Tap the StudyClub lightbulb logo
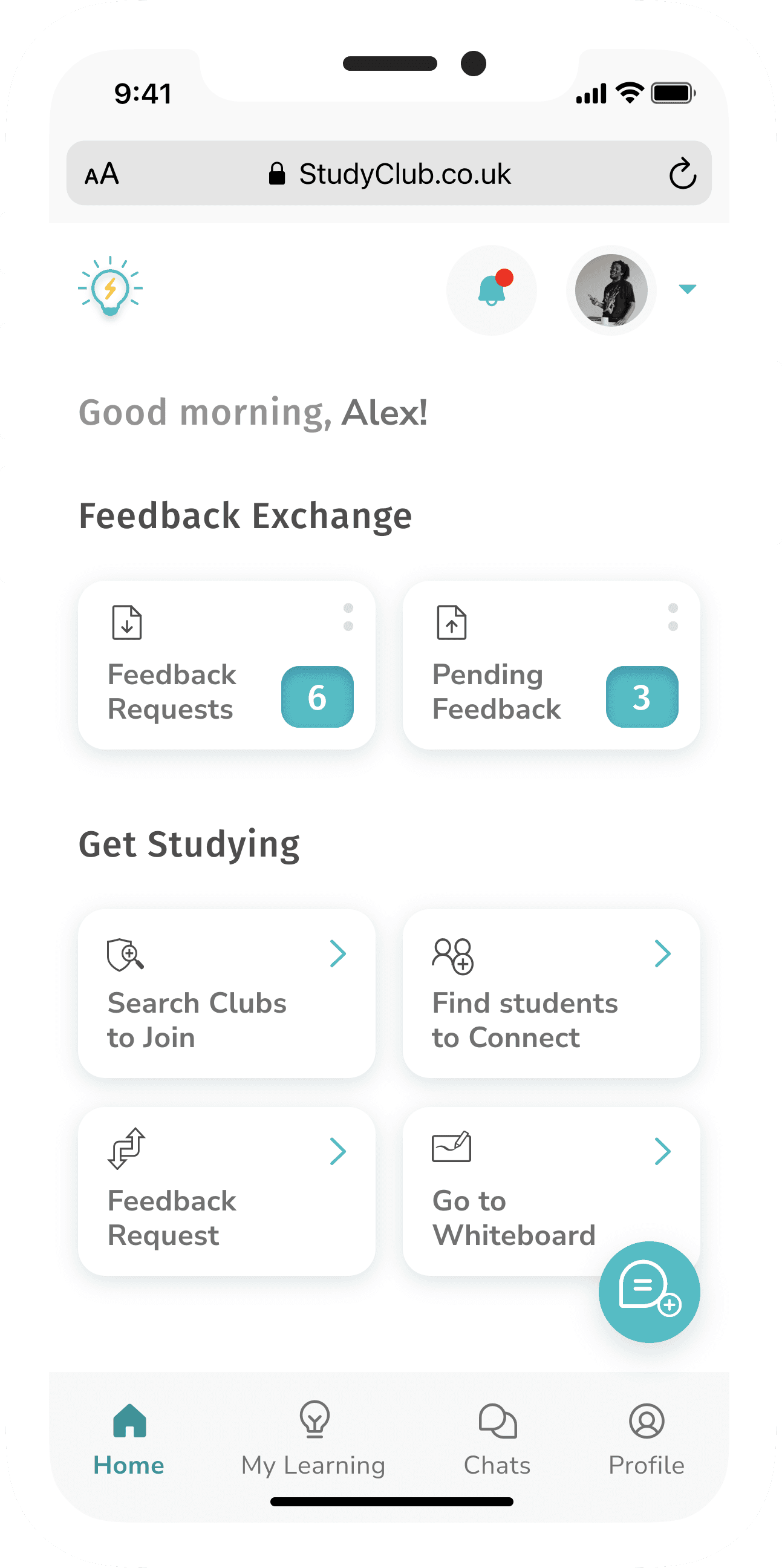The width and height of the screenshot is (782, 1568). coord(110,286)
